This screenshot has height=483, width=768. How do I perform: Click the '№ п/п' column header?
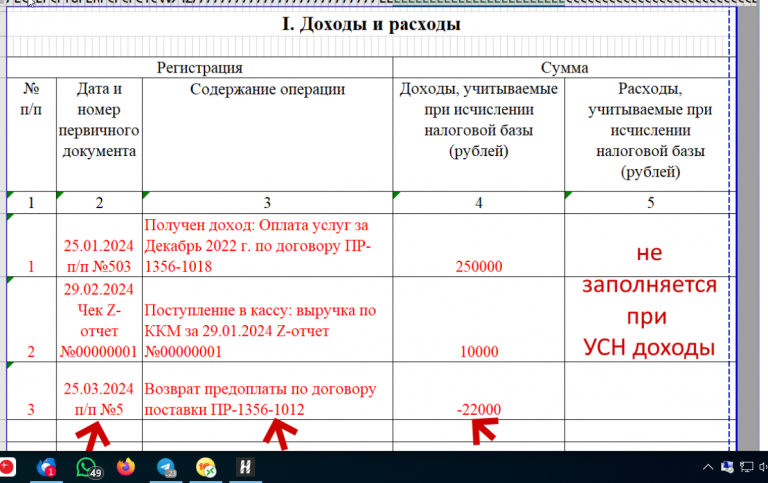(x=31, y=134)
